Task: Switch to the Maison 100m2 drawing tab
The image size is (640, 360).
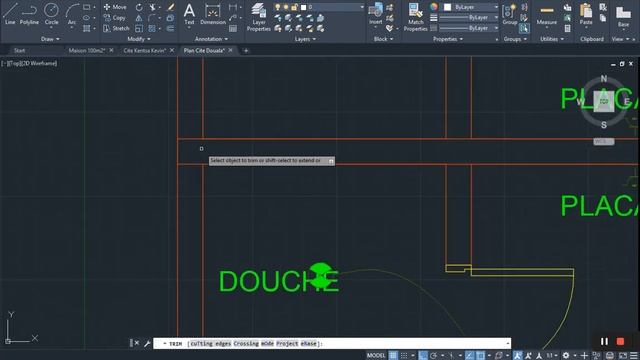Action: click(87, 51)
